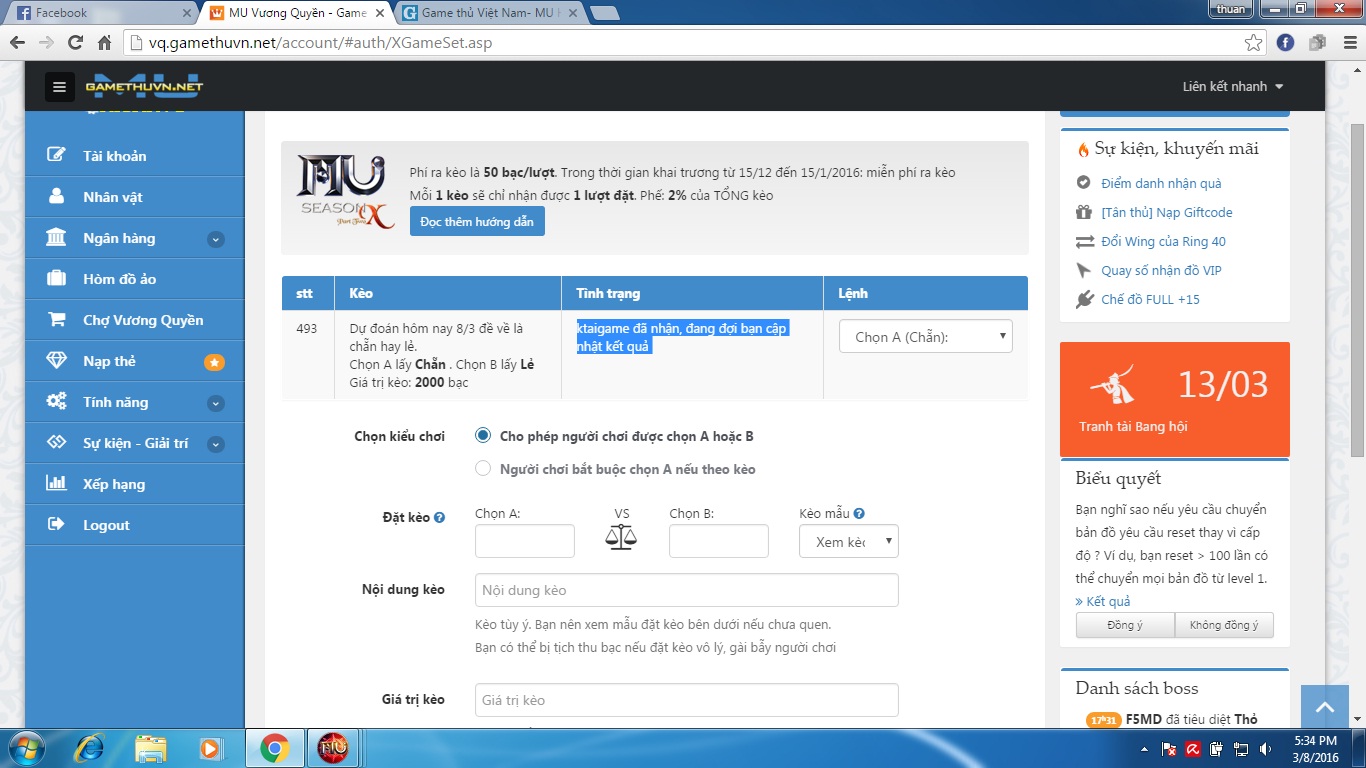Click the scroll-to-top arrow button
Viewport: 1366px width, 768px height.
coord(1325,708)
